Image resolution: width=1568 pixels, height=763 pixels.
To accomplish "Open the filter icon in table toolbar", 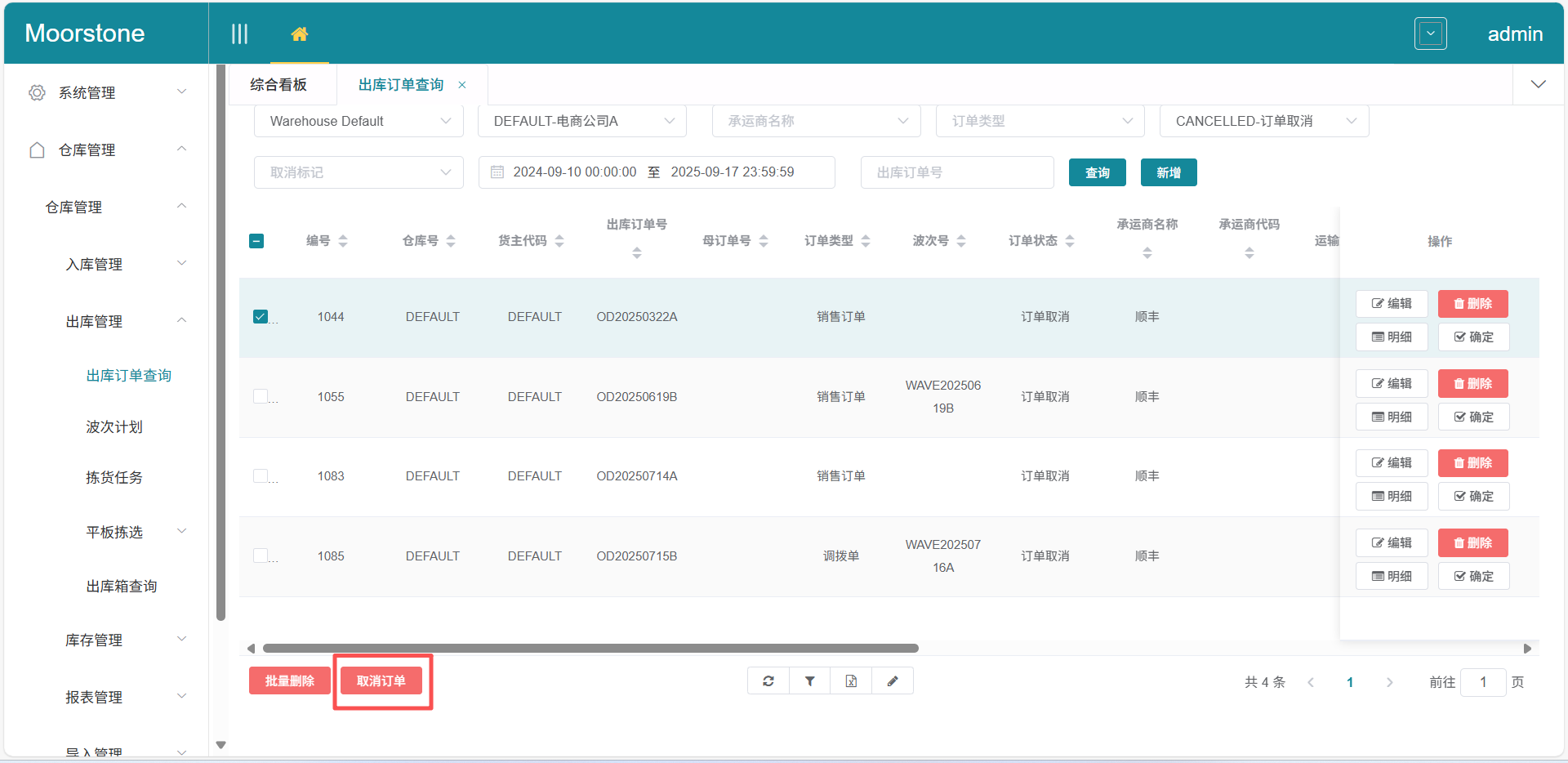I will (810, 681).
